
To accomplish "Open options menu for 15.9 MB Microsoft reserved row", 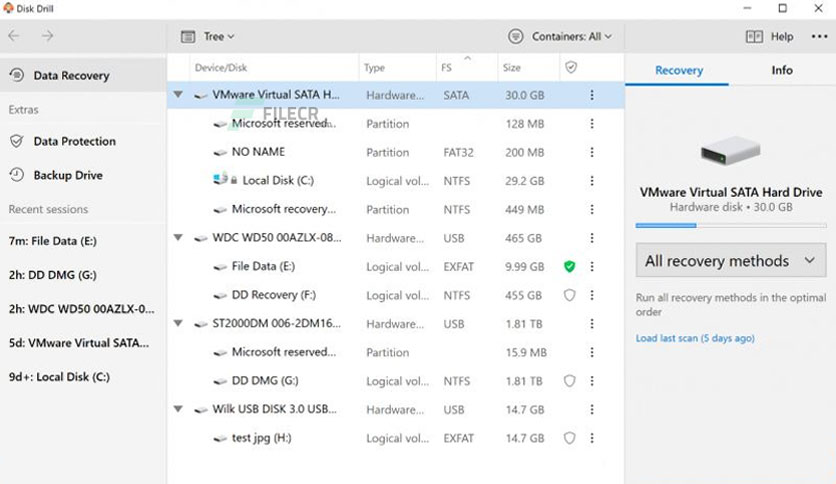I will click(592, 352).
